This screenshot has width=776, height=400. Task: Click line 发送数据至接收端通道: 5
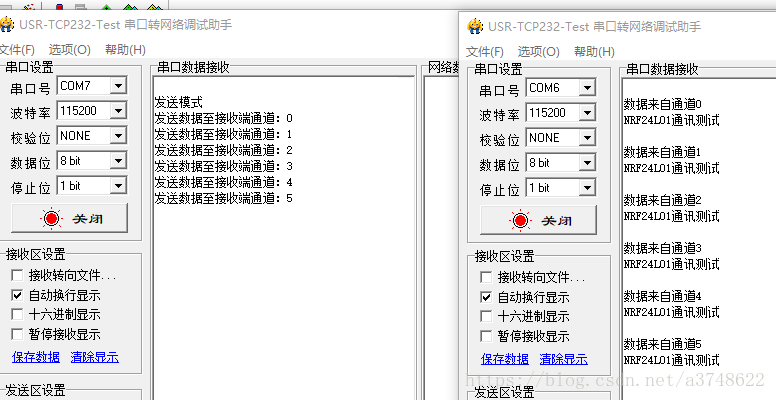(x=224, y=199)
